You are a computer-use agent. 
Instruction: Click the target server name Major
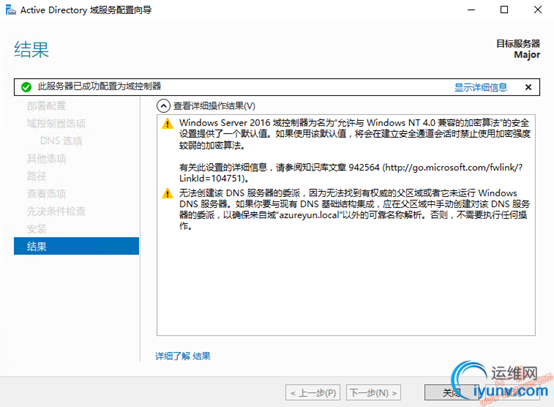click(527, 55)
